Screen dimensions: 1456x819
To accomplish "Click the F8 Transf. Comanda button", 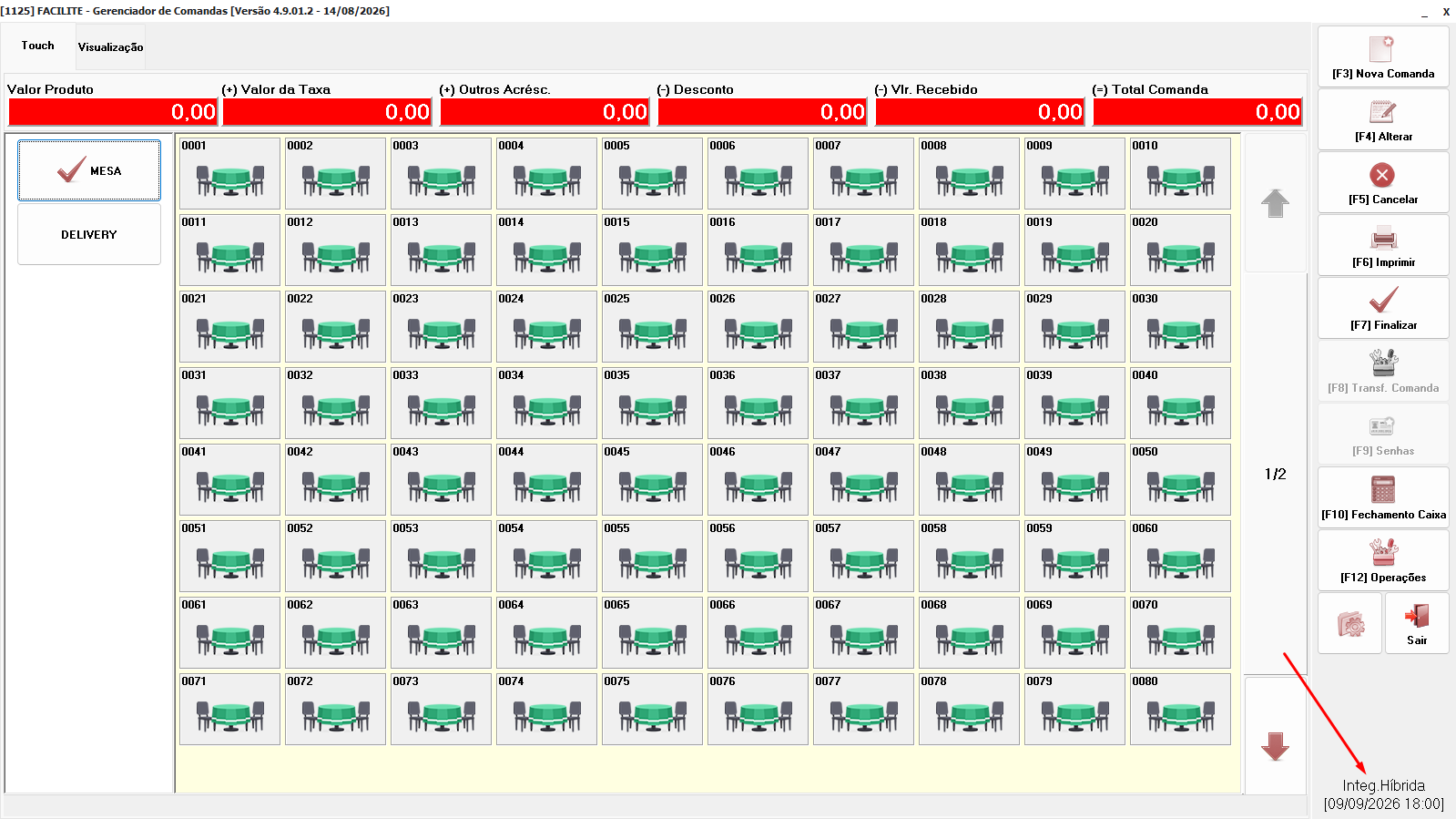I will point(1383,371).
